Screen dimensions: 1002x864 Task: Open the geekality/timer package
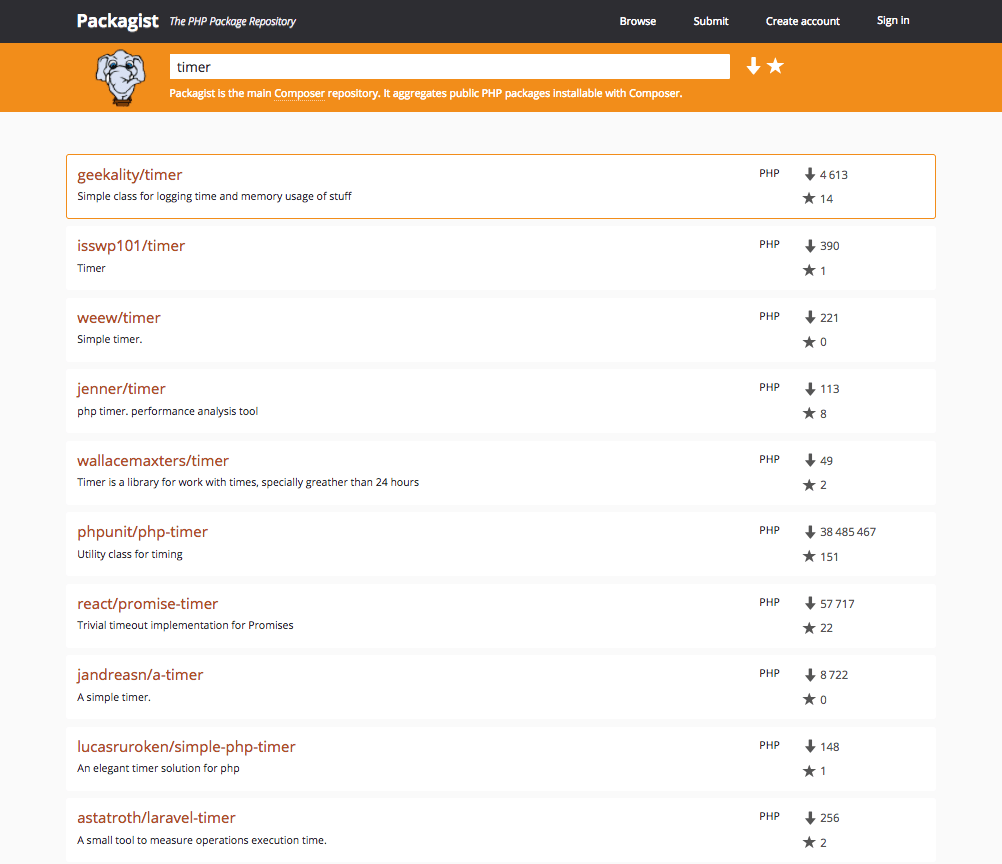pos(130,175)
